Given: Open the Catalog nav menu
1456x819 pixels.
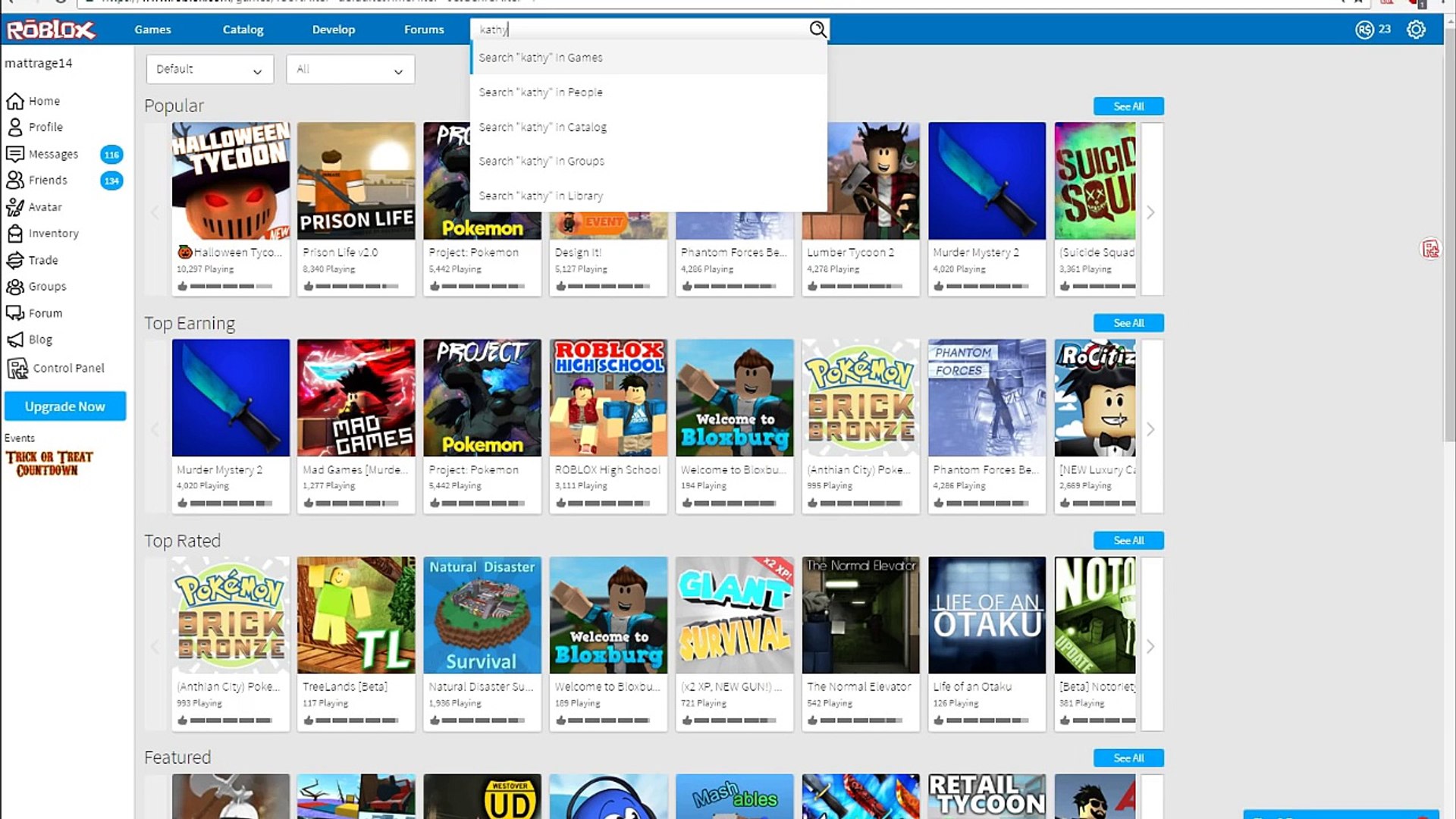Looking at the screenshot, I should tap(243, 30).
